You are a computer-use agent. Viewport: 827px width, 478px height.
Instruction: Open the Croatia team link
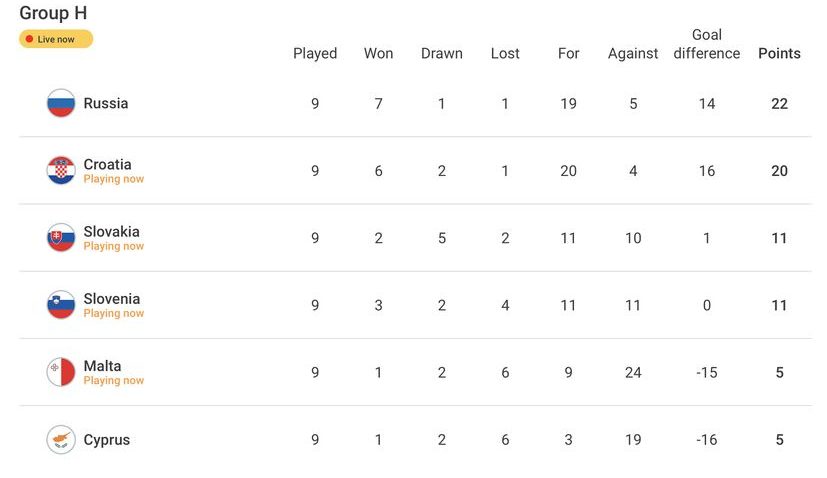[107, 164]
